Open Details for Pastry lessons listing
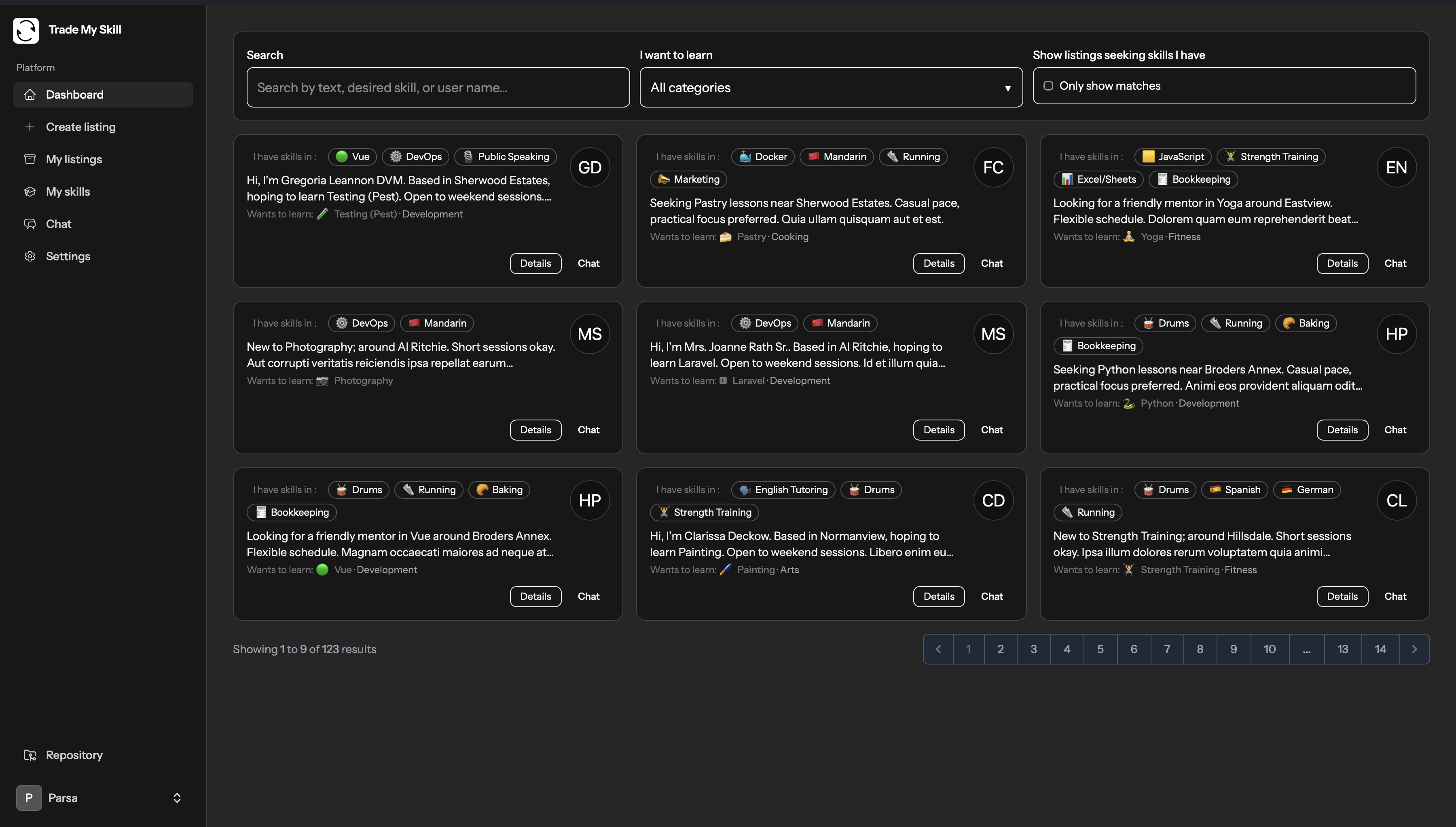1456x827 pixels. tap(938, 263)
